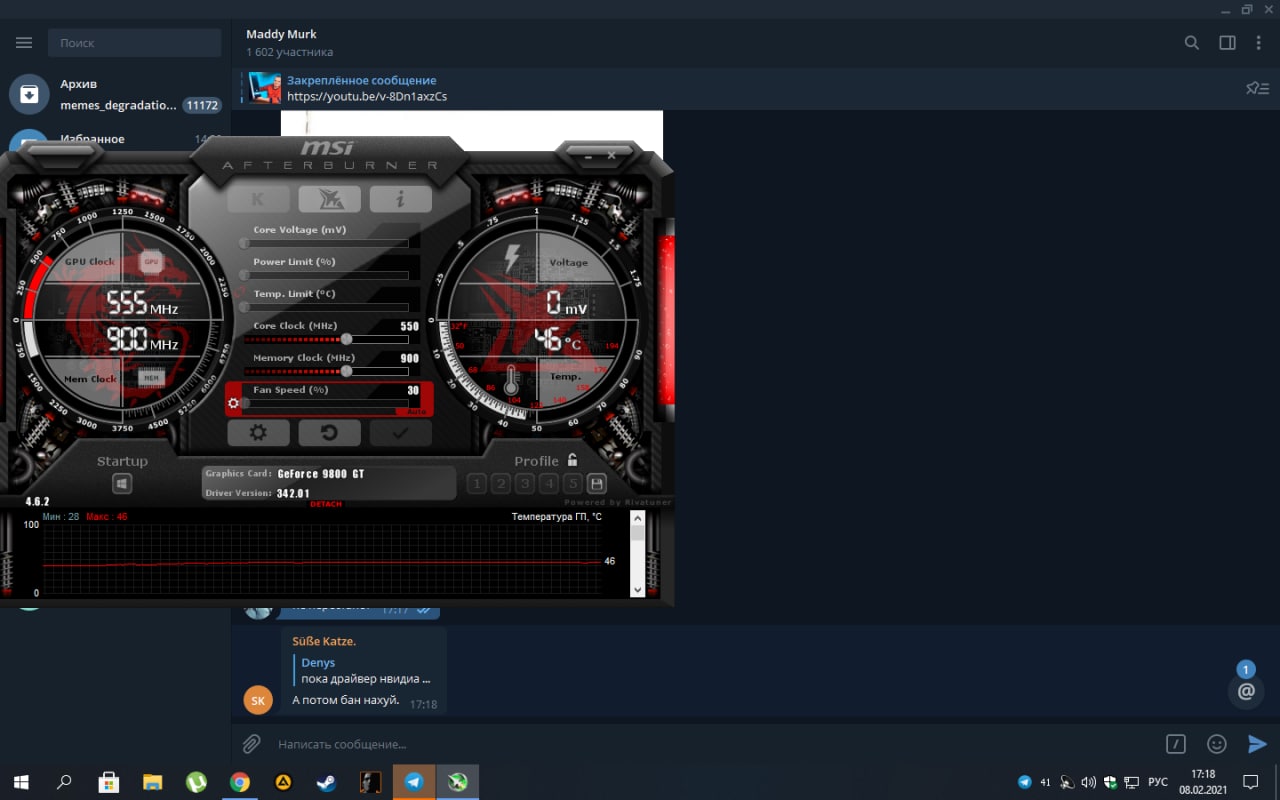Screen dimensions: 1280x800
Task: Click the РУС language indicator in tray
Action: [1157, 782]
